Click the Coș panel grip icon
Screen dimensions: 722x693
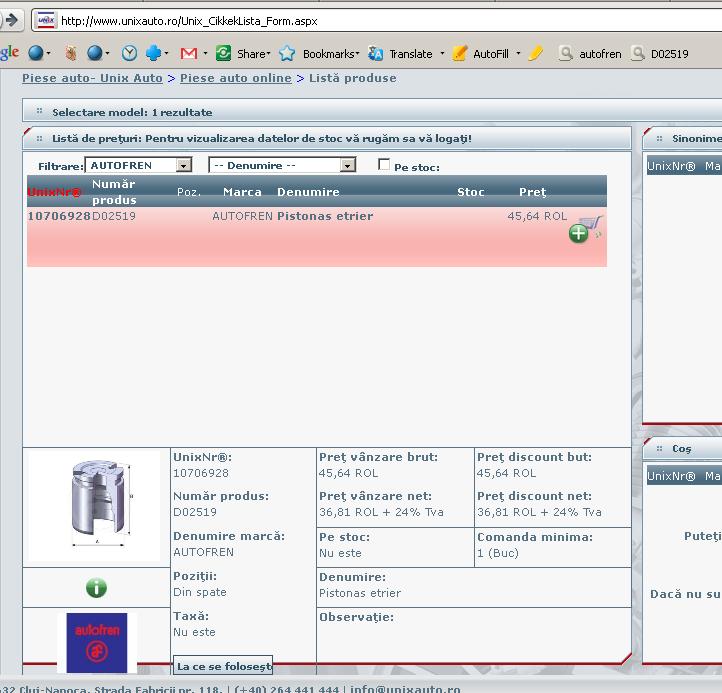coord(659,448)
